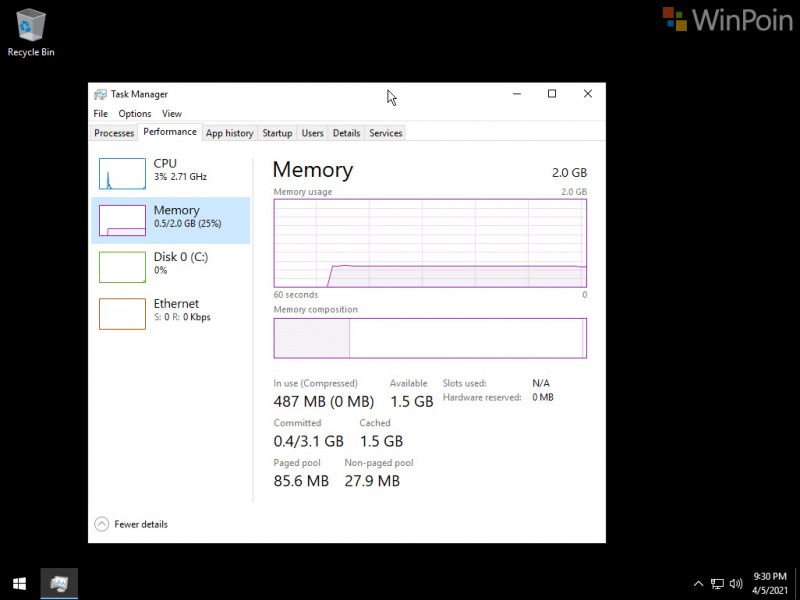Image resolution: width=800 pixels, height=600 pixels.
Task: Open the View menu
Action: point(171,113)
